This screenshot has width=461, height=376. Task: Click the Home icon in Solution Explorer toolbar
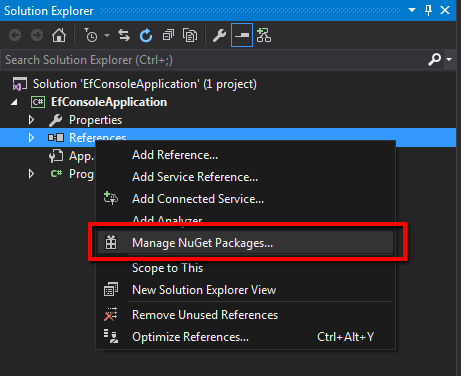tap(59, 35)
